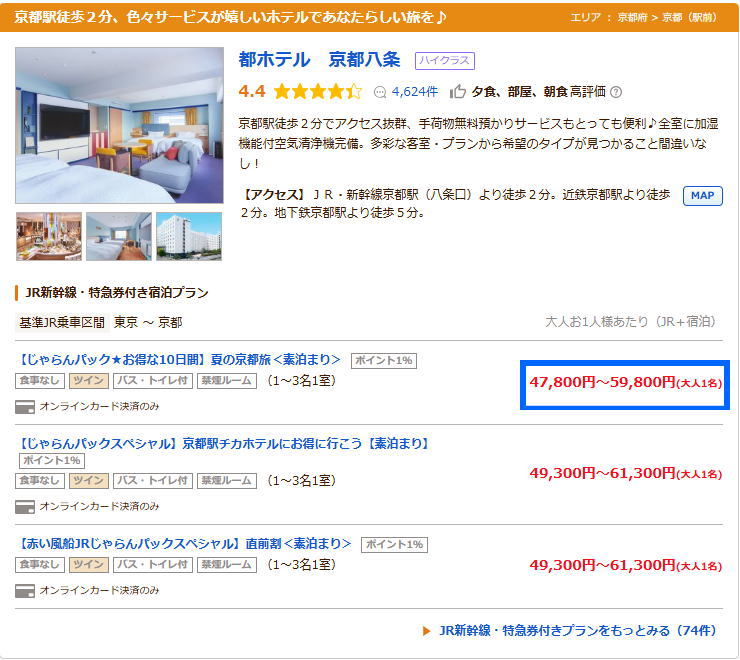Click the main hotel room photo
This screenshot has height=660, width=740.
[119, 125]
